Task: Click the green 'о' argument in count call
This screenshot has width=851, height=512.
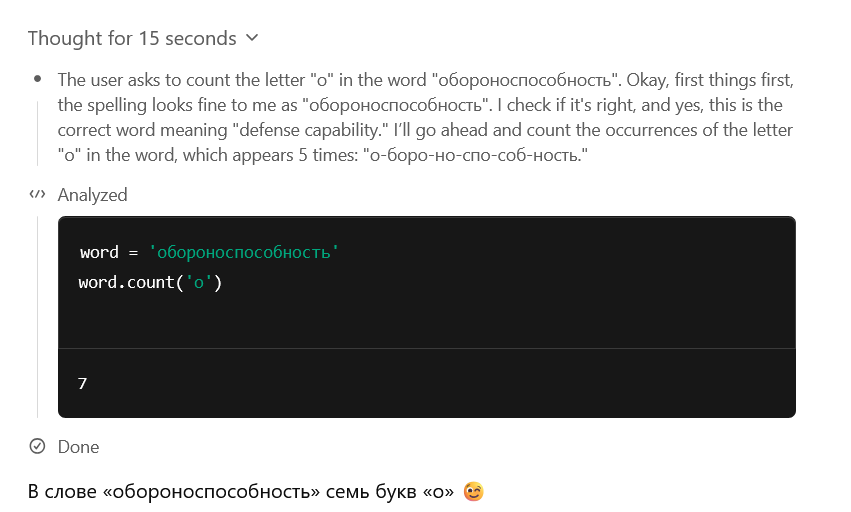Action: (199, 282)
